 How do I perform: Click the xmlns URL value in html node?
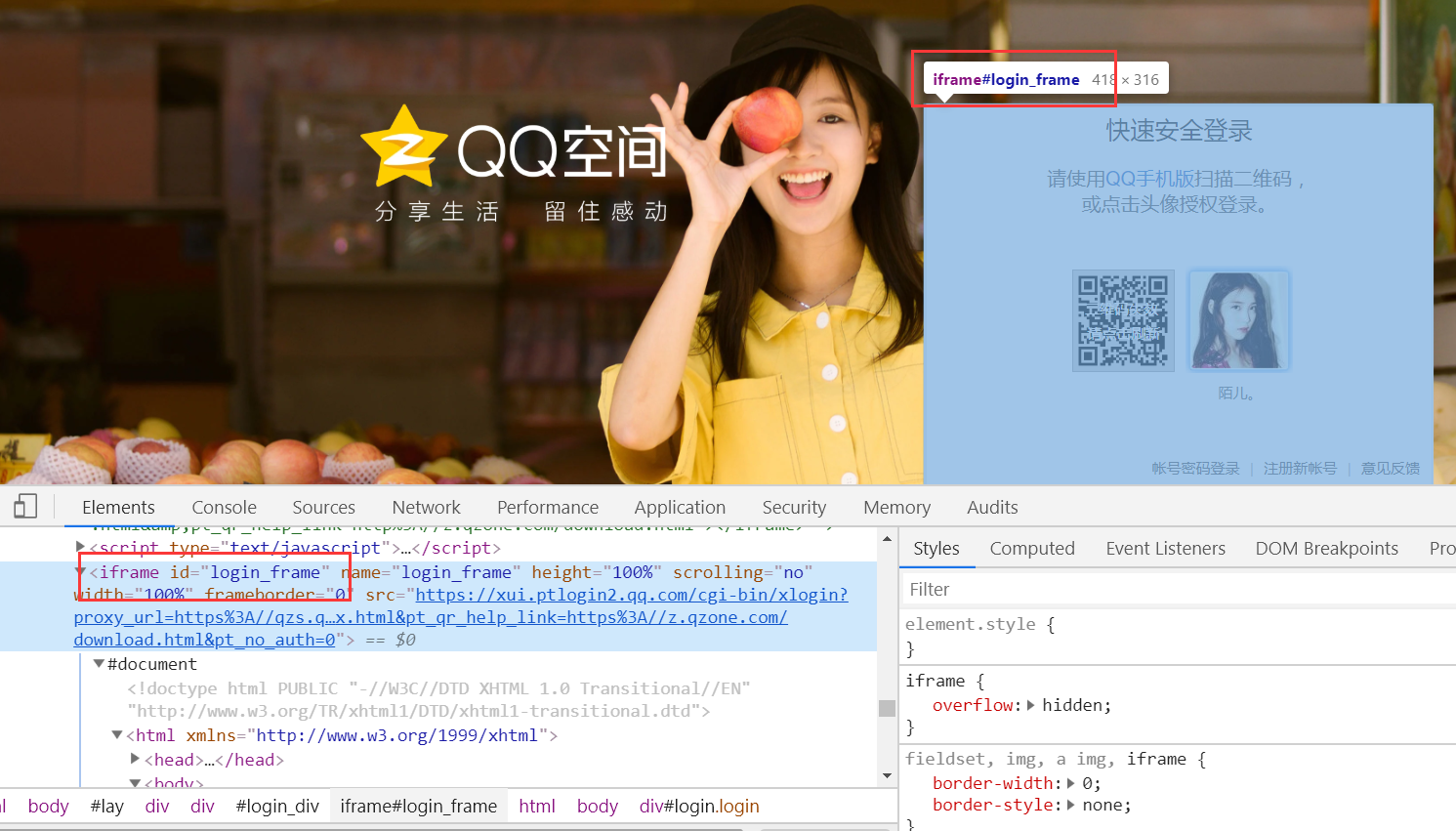[396, 735]
